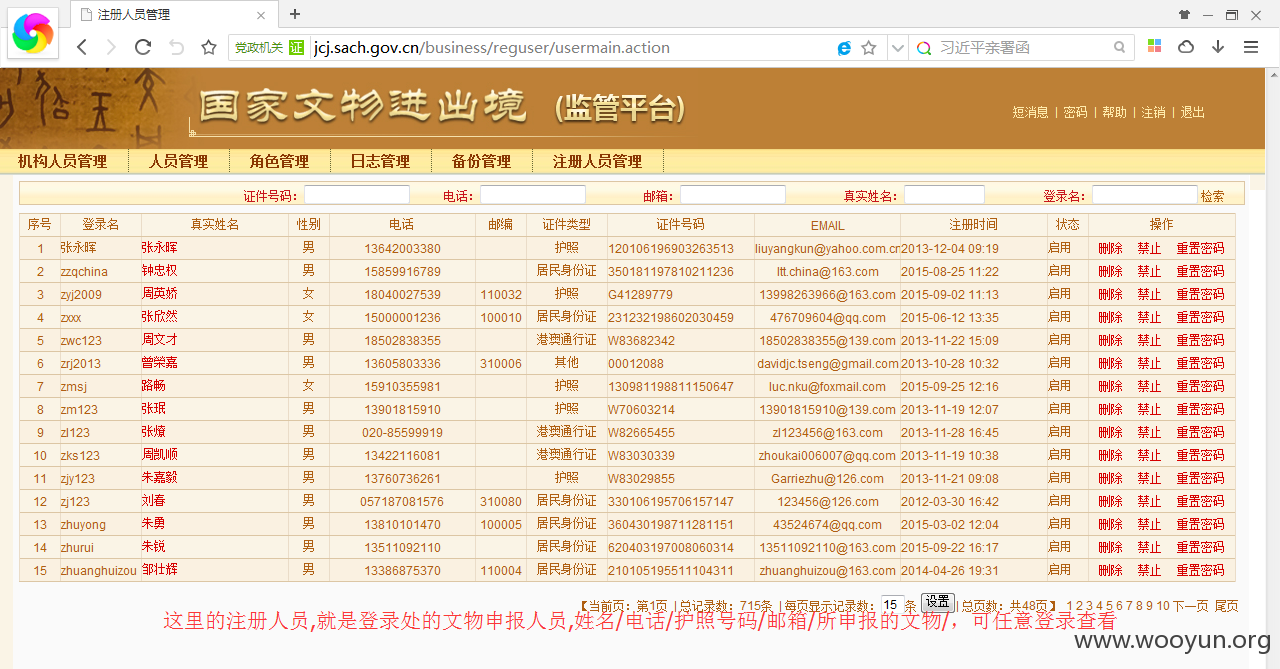Focus the 电话 search field
This screenshot has height=669, width=1280.
click(533, 195)
